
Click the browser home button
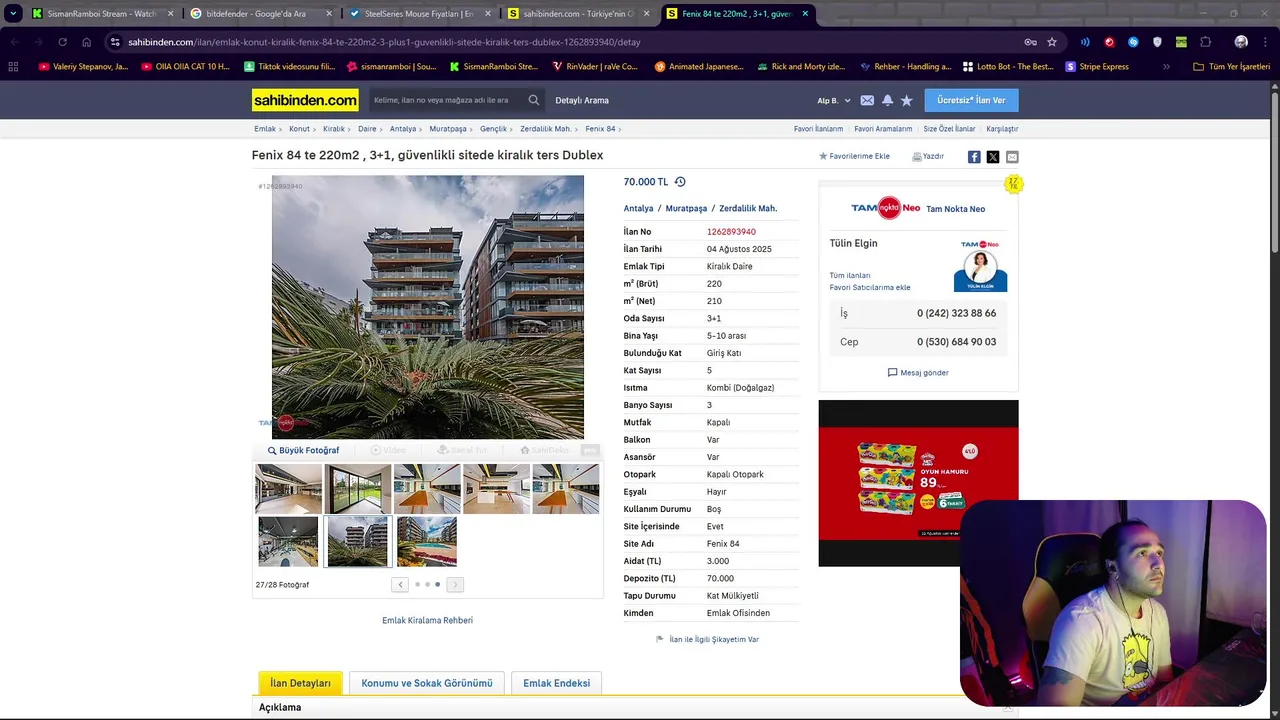click(x=87, y=42)
